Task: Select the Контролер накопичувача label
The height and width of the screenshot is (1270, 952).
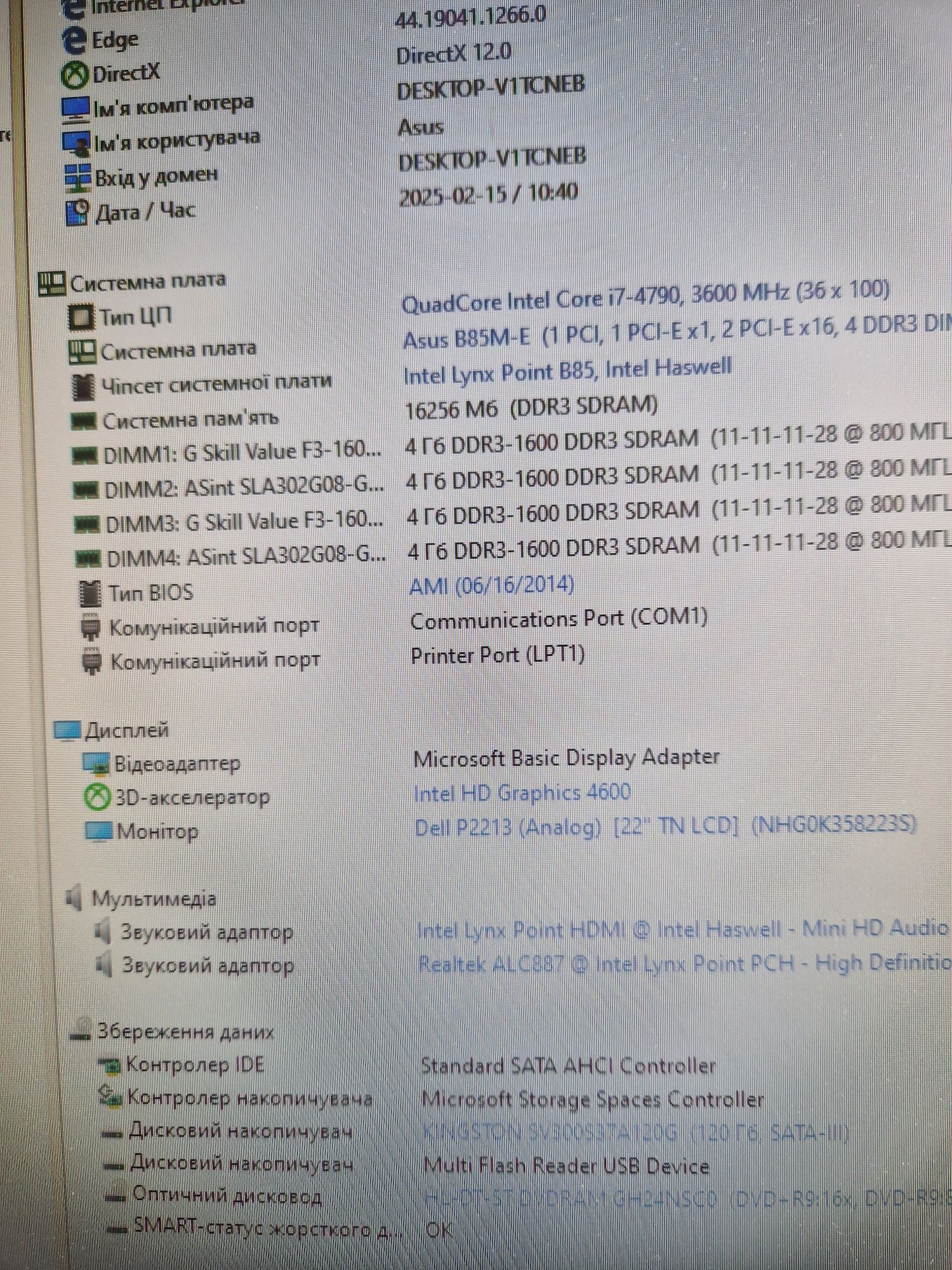Action: click(249, 1097)
